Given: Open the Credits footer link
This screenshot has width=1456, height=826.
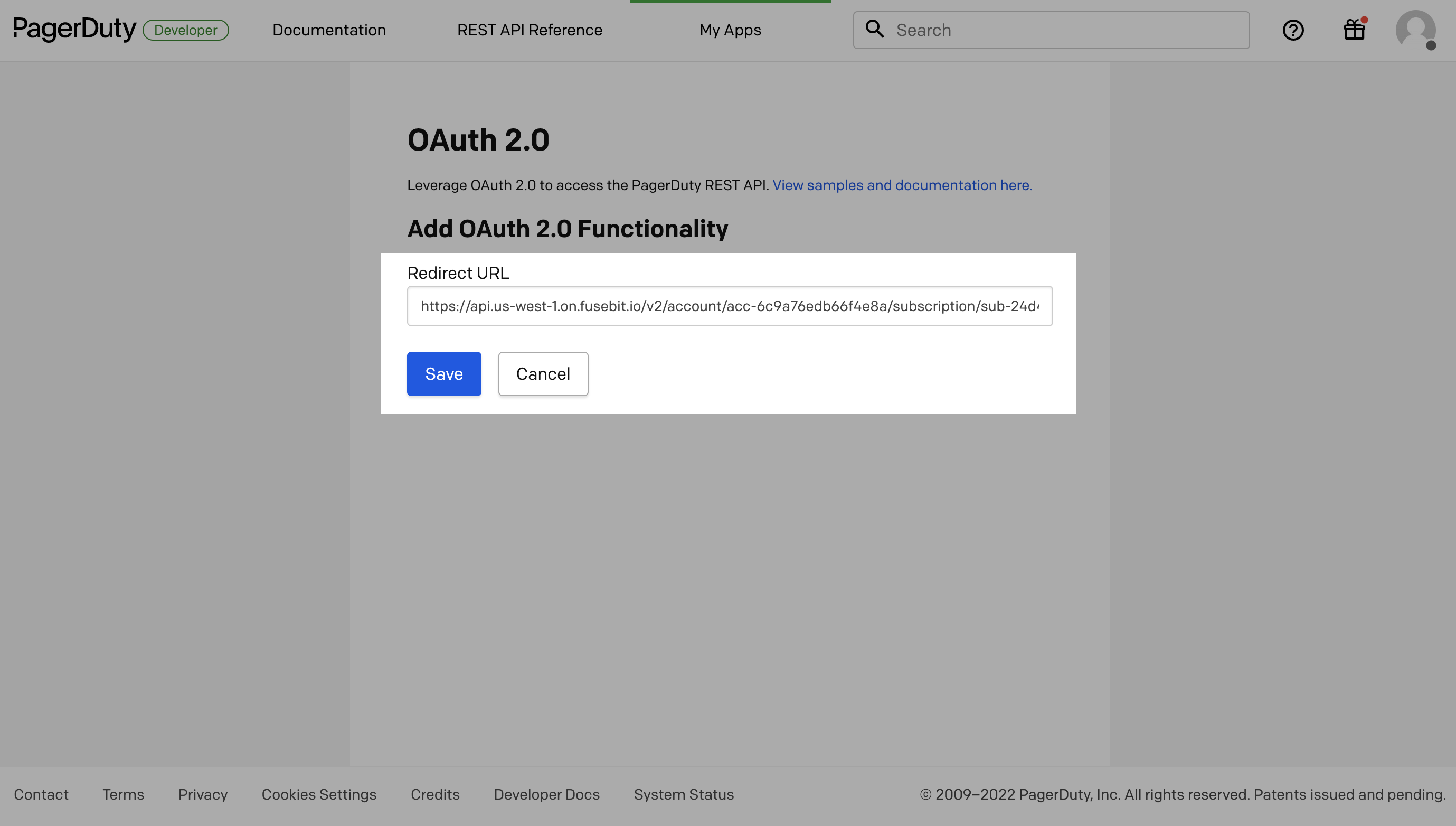Looking at the screenshot, I should click(435, 794).
